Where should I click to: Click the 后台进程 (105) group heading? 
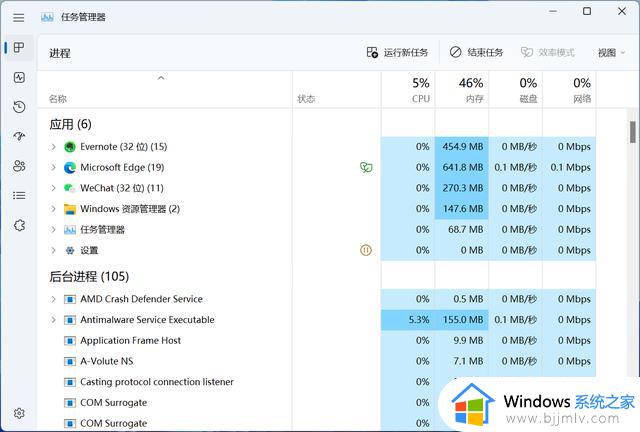point(89,276)
